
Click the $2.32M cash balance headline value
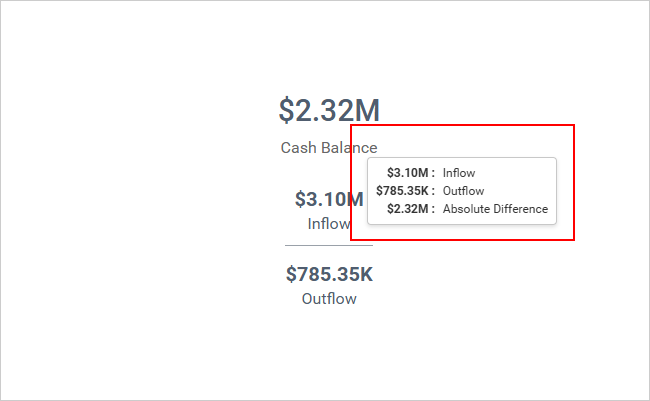328,110
